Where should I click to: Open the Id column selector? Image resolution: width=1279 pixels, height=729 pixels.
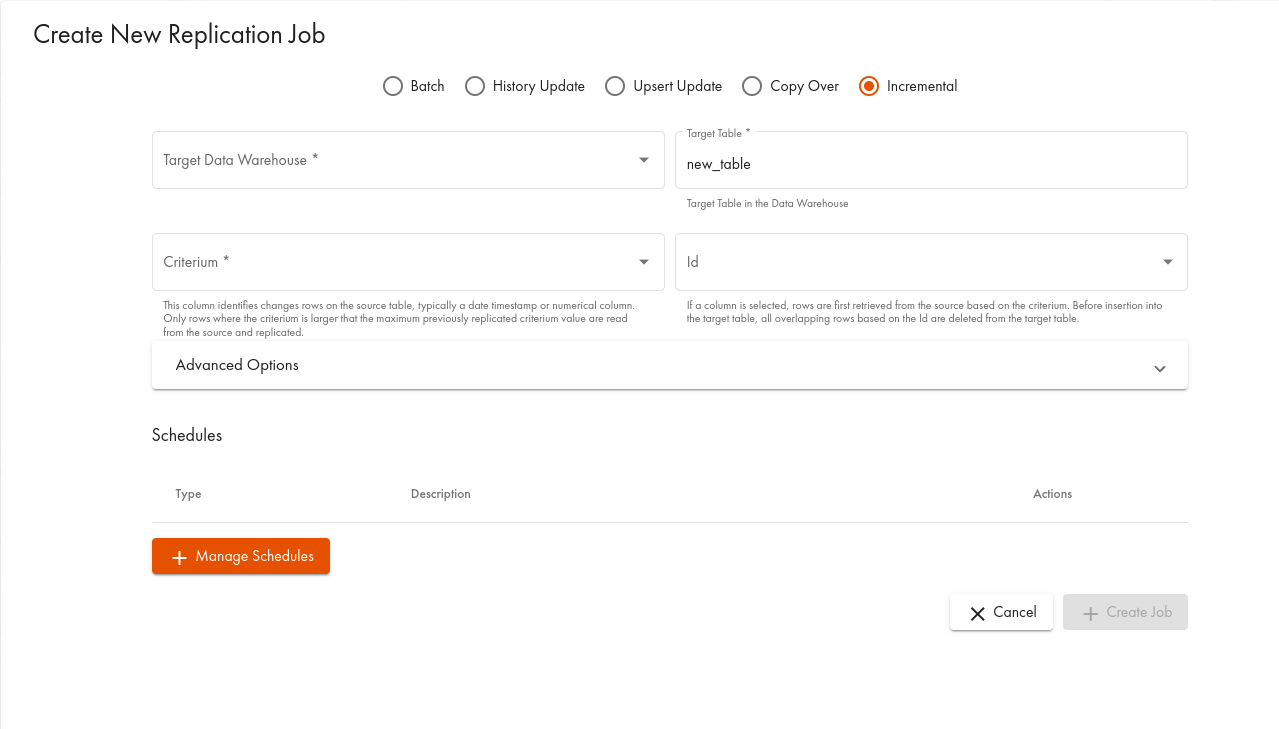pos(930,262)
